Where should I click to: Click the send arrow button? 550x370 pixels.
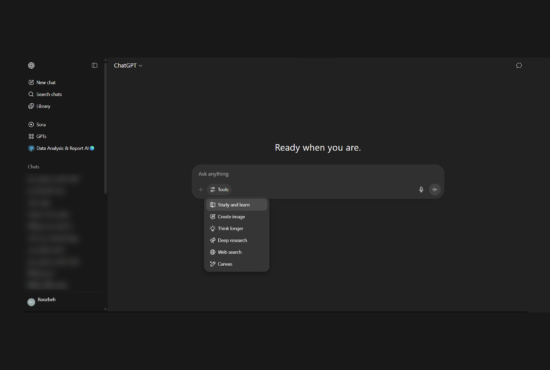435,189
